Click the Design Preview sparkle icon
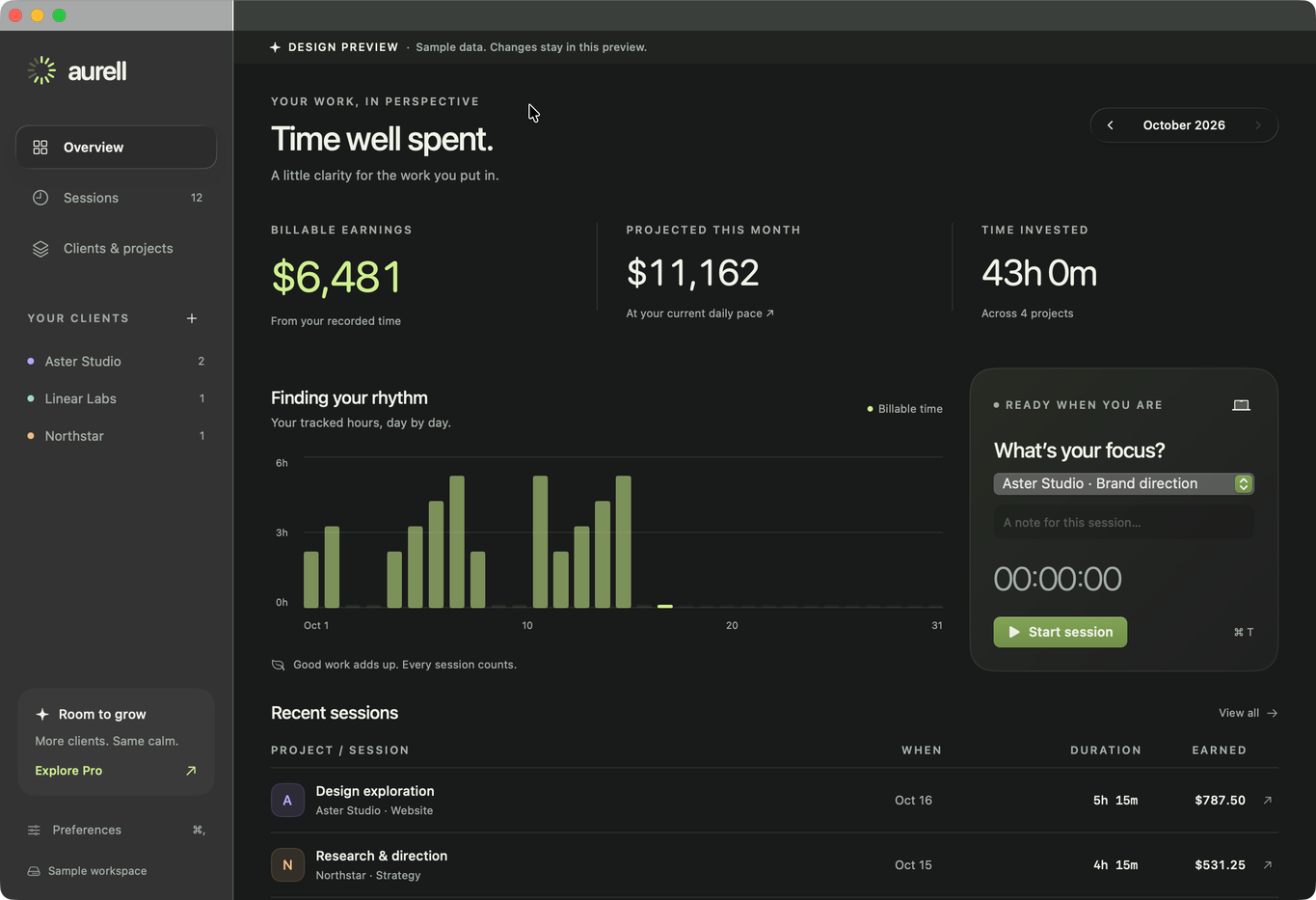The width and height of the screenshot is (1316, 900). pyautogui.click(x=275, y=47)
